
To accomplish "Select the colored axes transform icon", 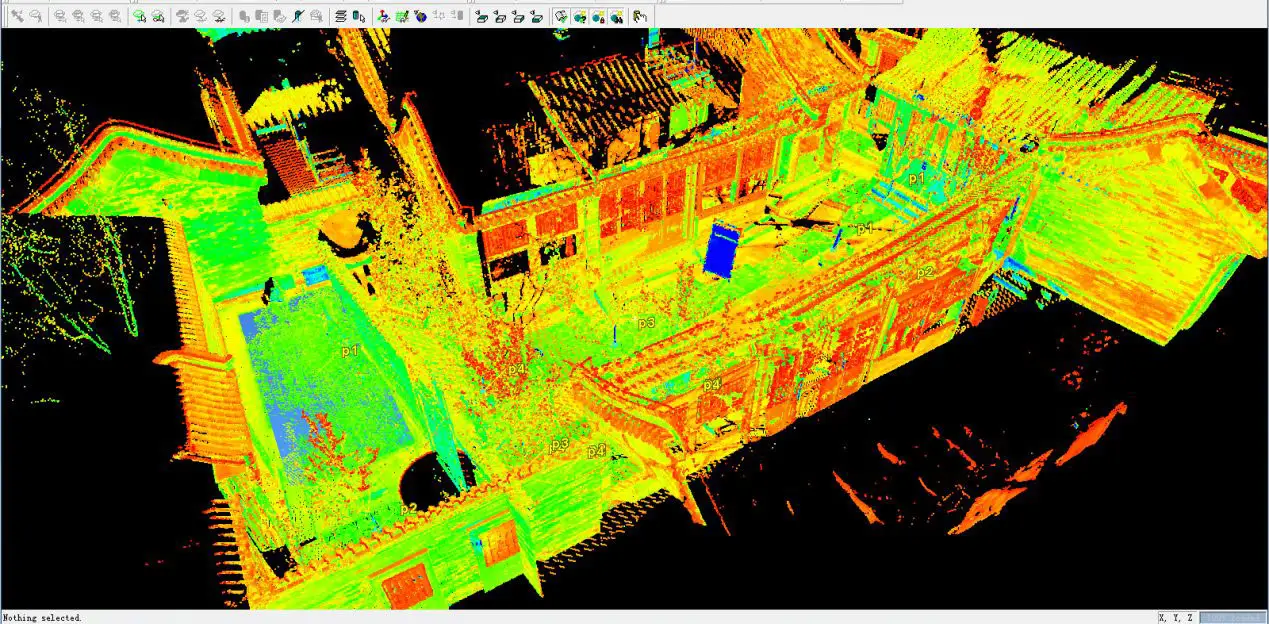I will [x=382, y=16].
